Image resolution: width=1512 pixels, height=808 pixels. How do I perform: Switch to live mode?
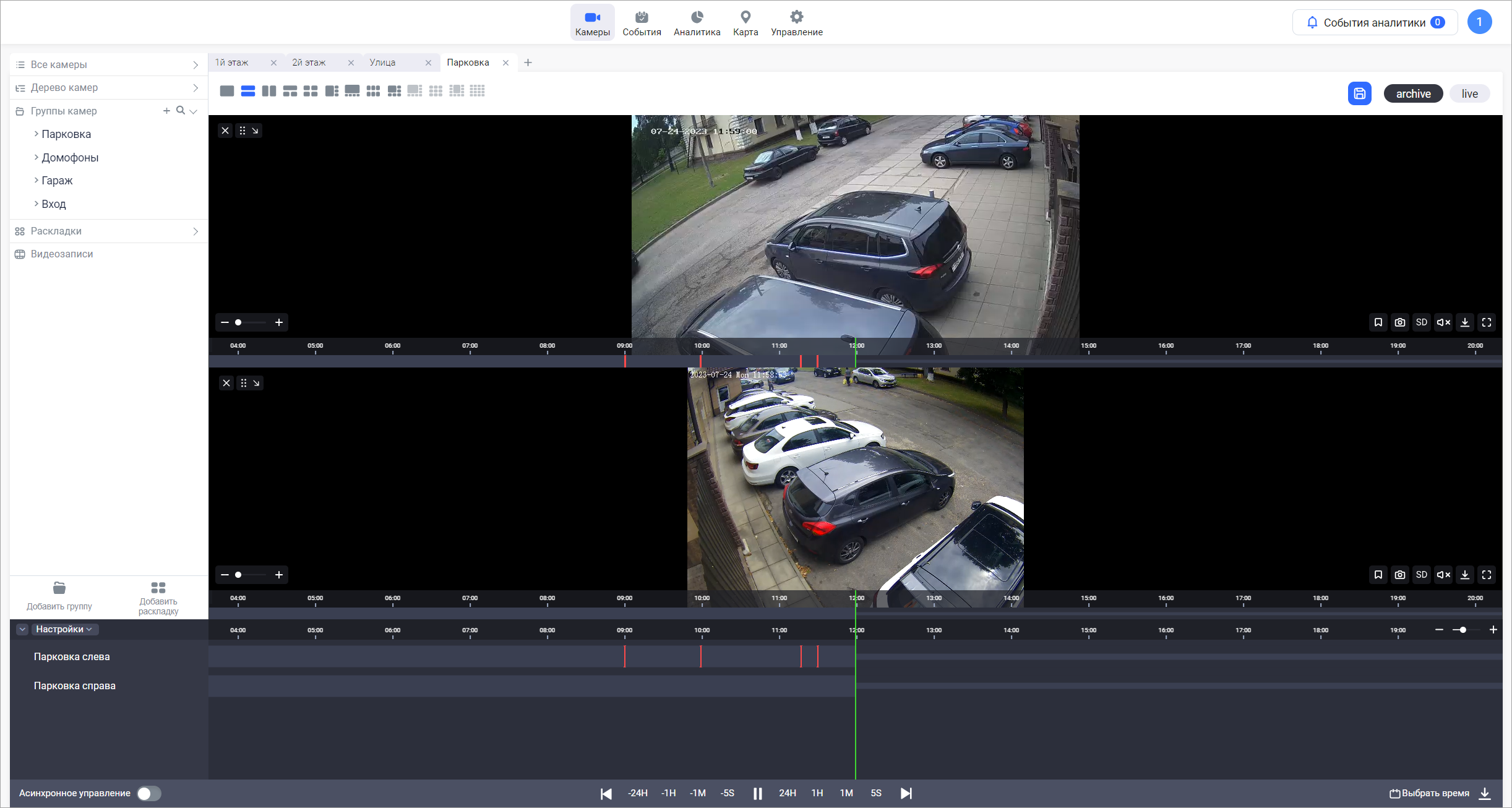[1469, 93]
